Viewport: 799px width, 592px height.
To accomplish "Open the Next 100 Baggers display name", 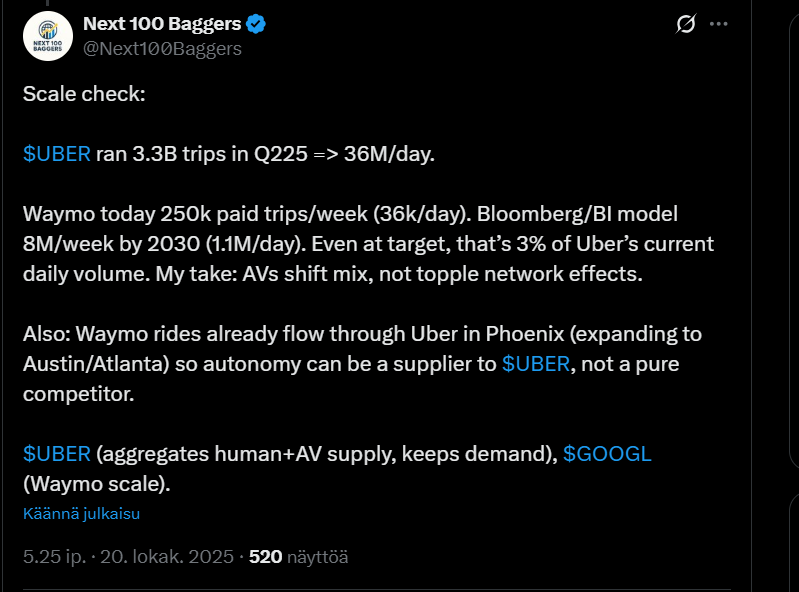I will click(161, 24).
